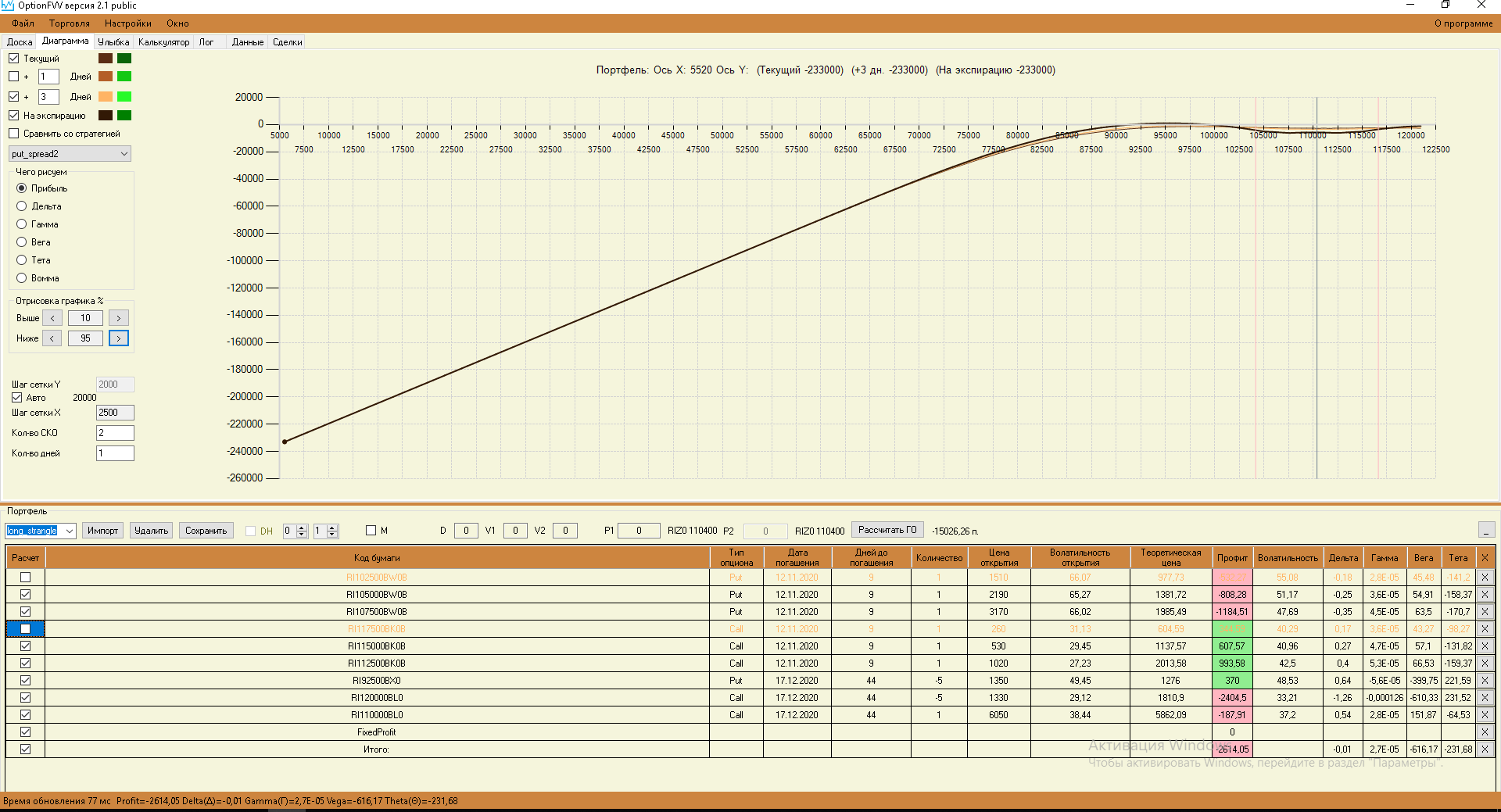
Task: Open the Сделки tab
Action: 288,42
